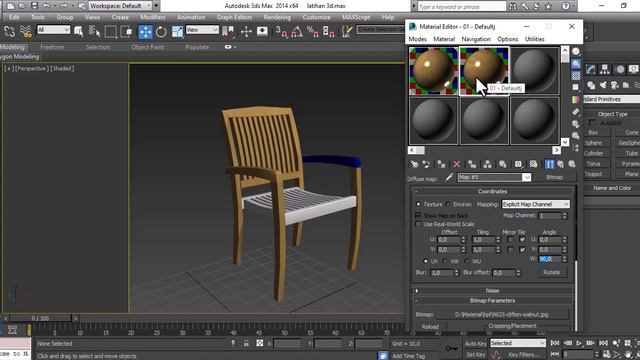Open selection filter All dropdown
640x360 pixels.
(53, 30)
